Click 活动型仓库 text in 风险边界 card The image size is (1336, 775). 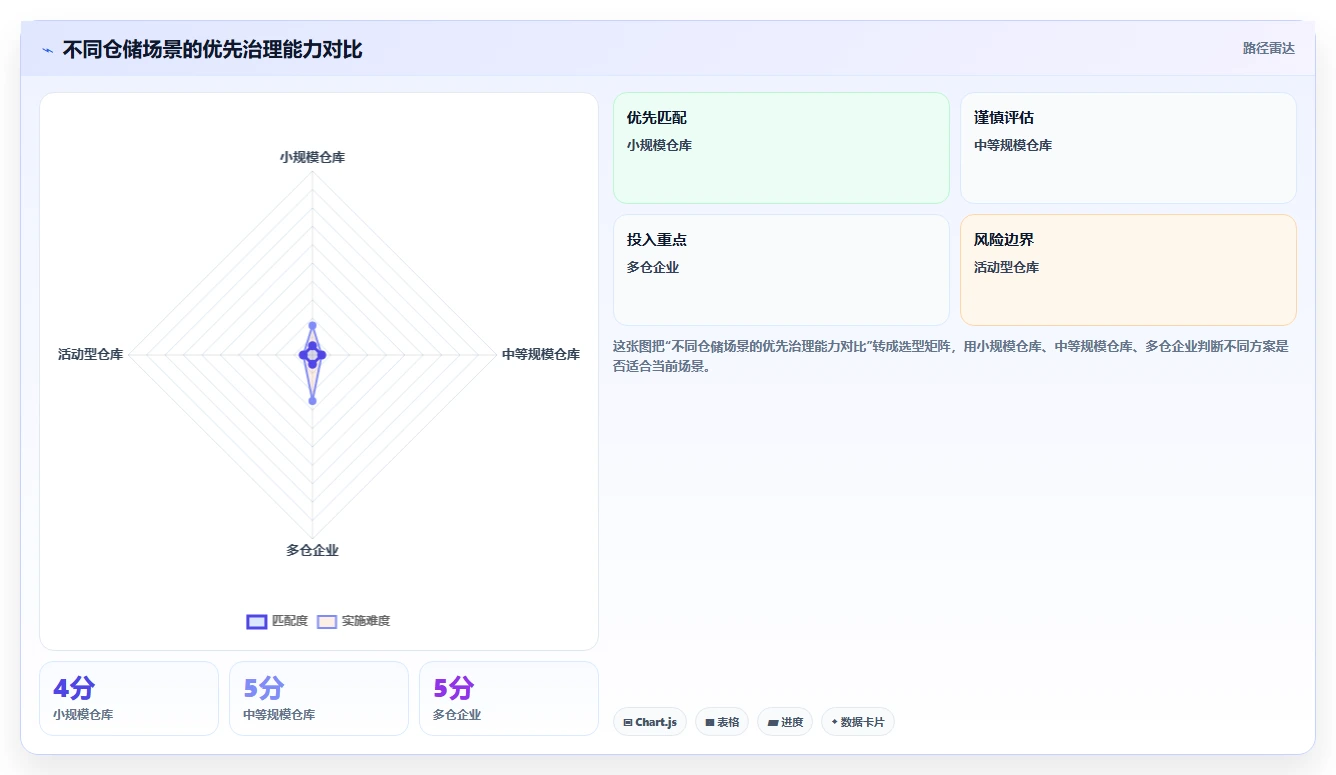[x=1006, y=267]
